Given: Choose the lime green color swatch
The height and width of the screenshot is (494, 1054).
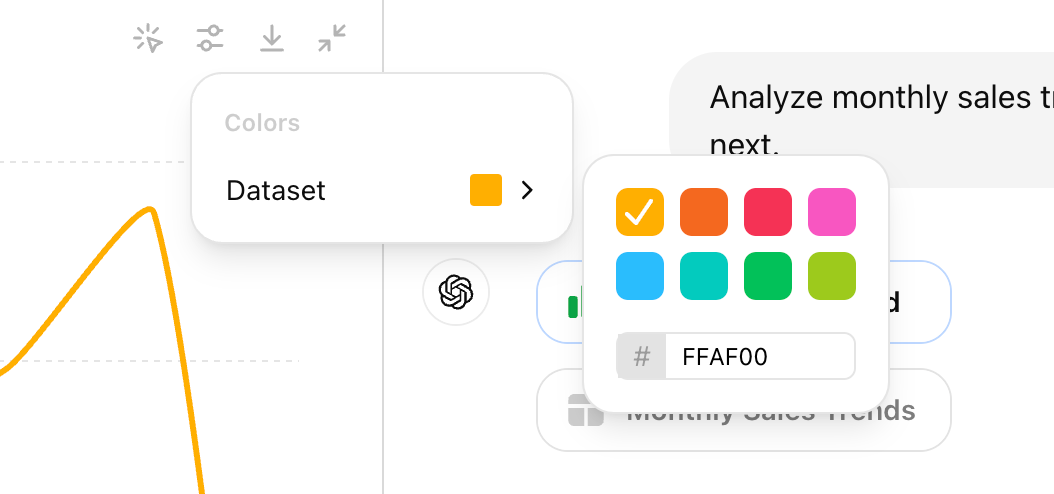Looking at the screenshot, I should (832, 276).
